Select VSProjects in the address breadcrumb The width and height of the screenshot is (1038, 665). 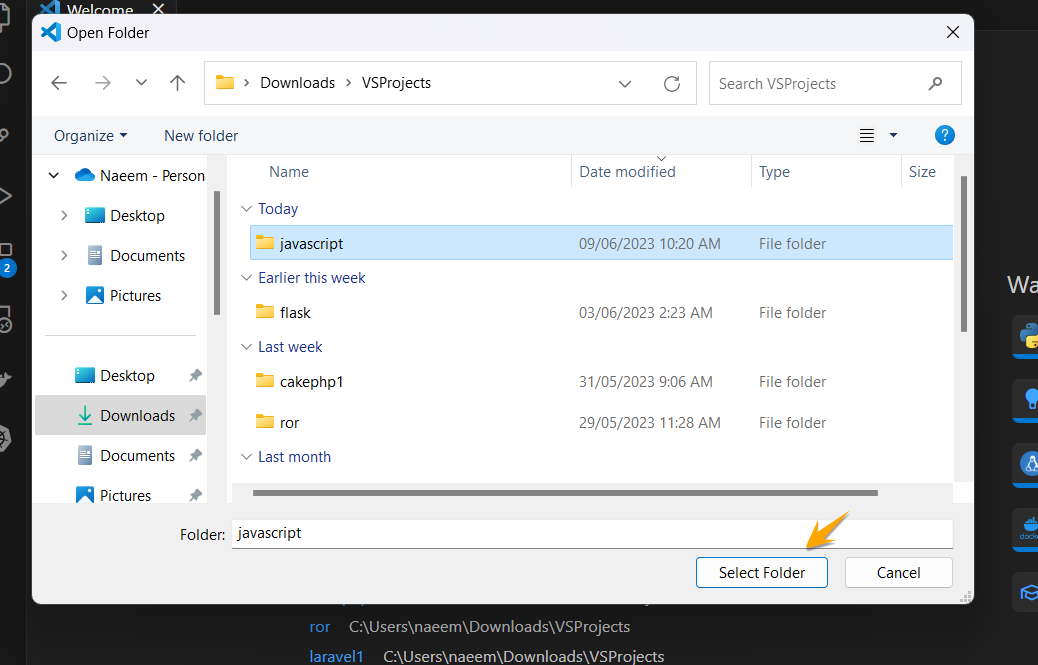point(396,83)
